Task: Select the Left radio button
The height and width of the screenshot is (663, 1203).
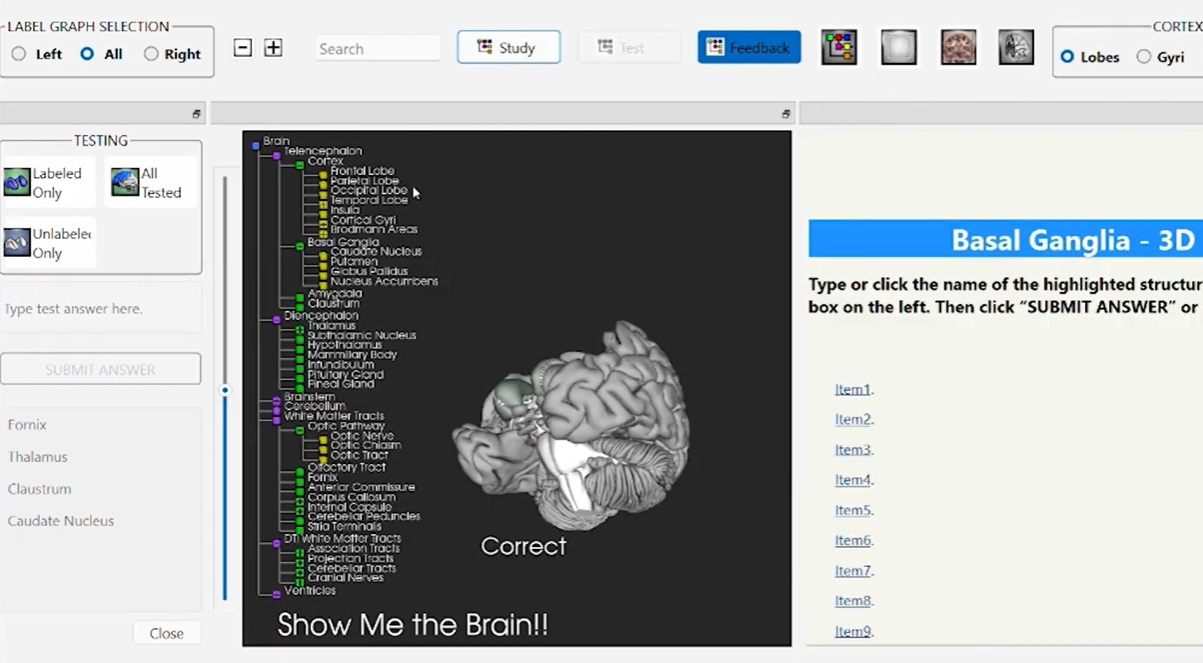Action: (19, 54)
